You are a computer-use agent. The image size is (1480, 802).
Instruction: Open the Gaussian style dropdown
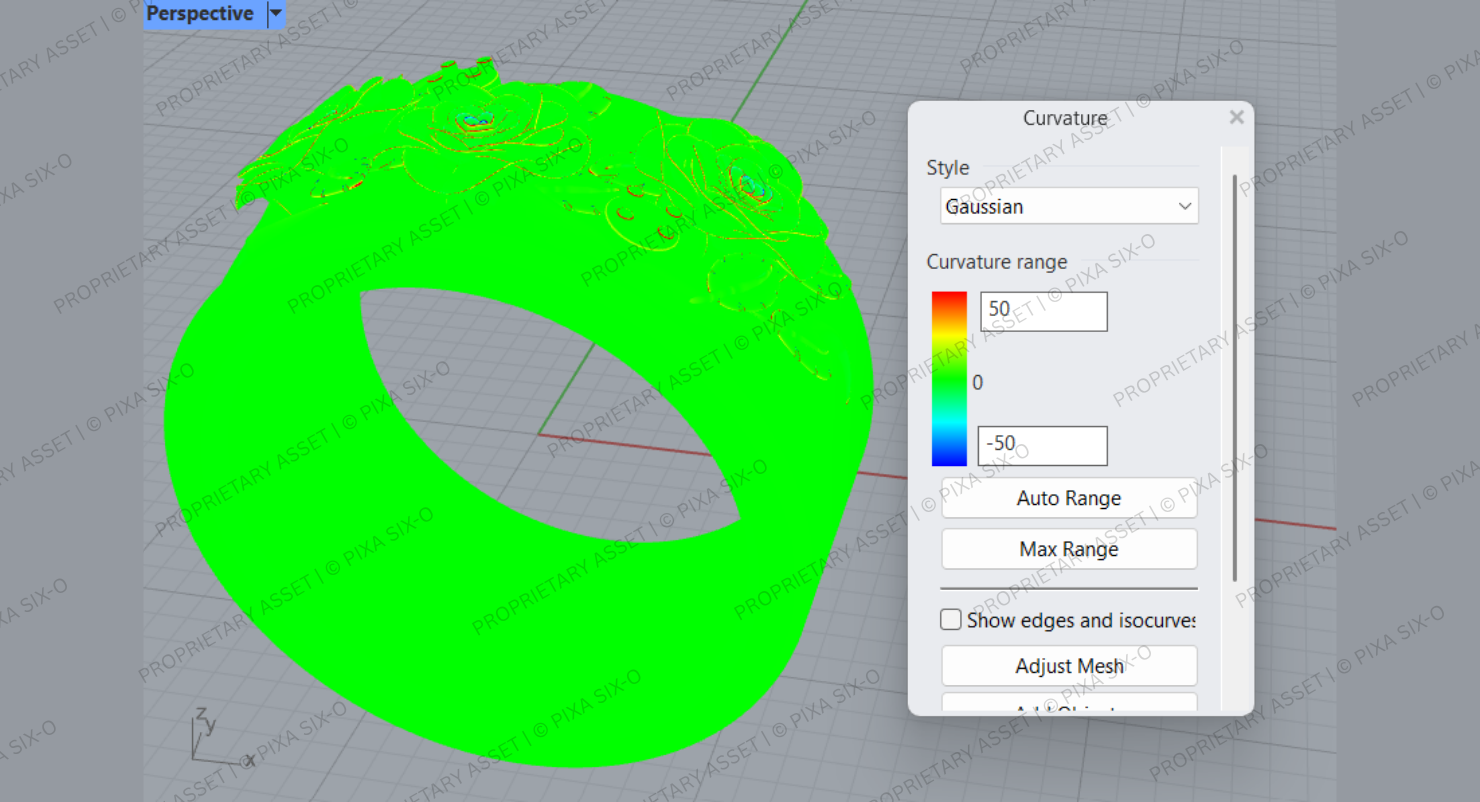point(1069,206)
